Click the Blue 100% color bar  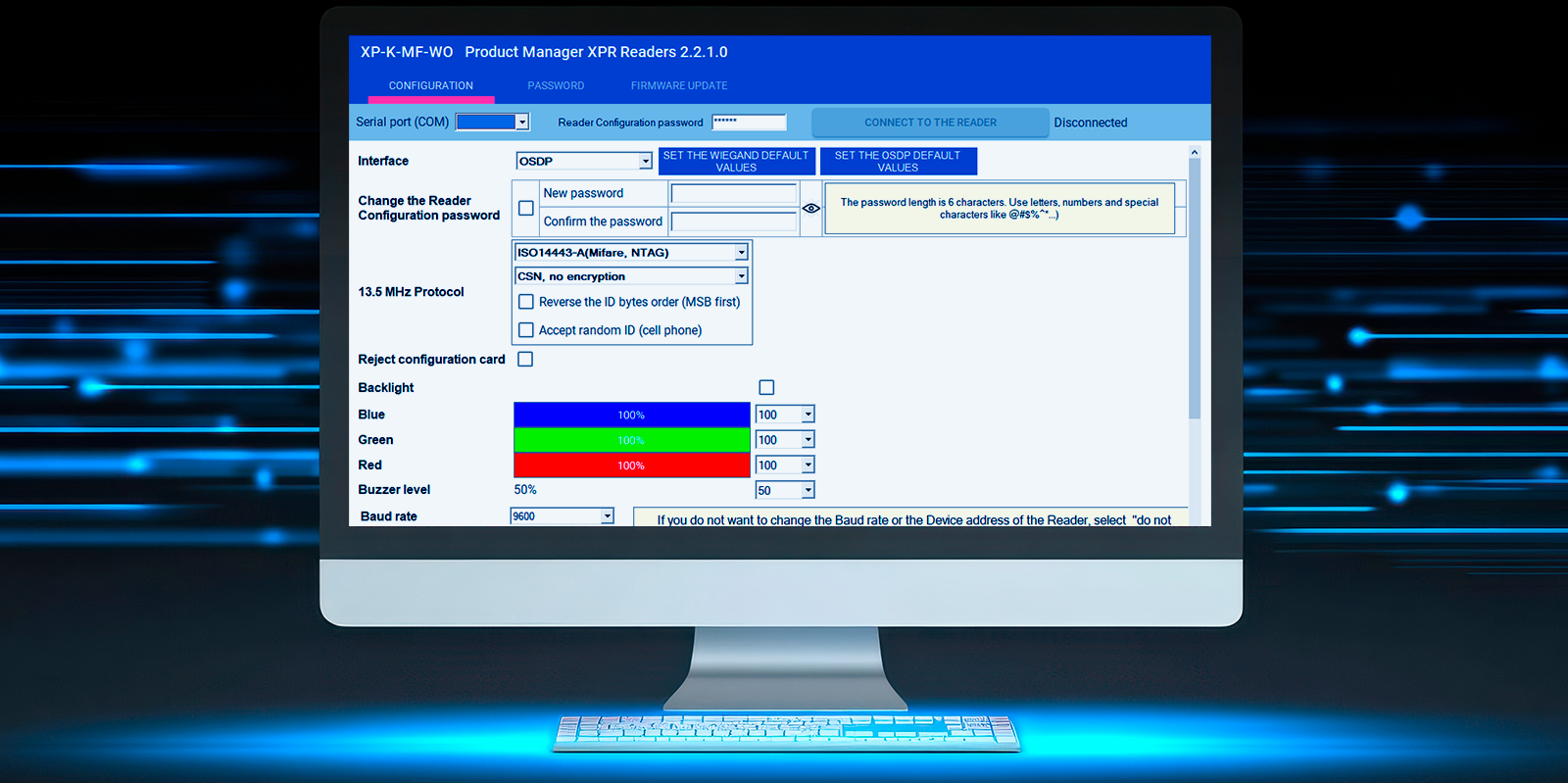[x=631, y=415]
